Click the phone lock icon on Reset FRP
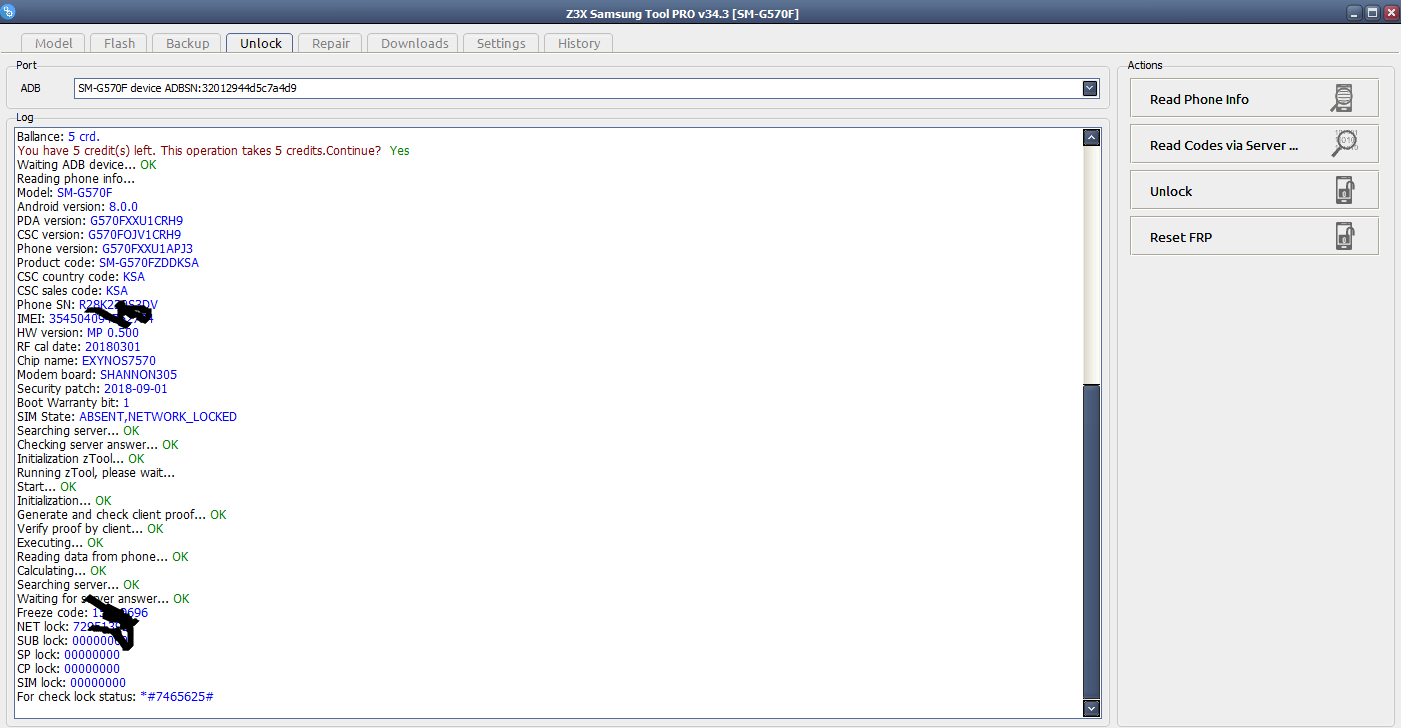This screenshot has height=728, width=1401. click(x=1344, y=236)
